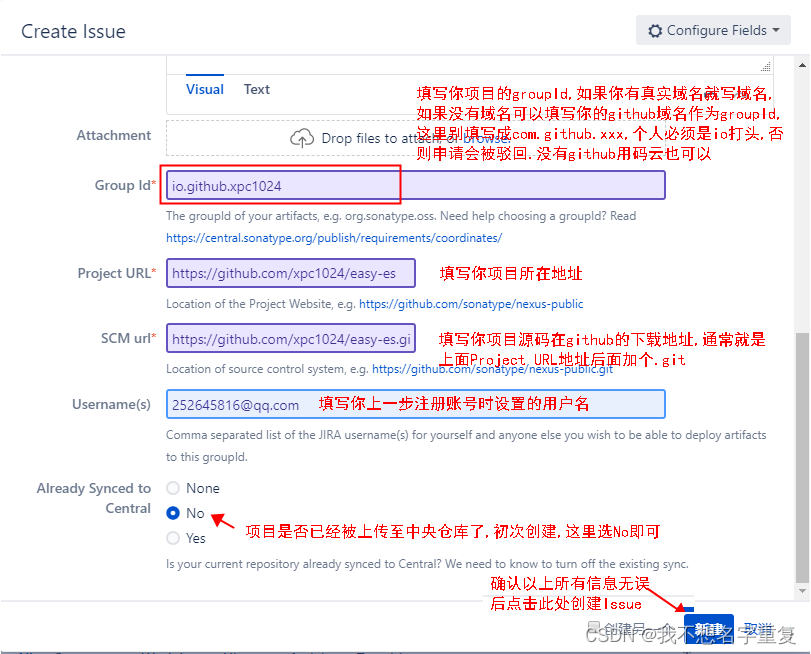Switch to the Visual editor tab
This screenshot has height=654, width=811.
pyautogui.click(x=205, y=89)
